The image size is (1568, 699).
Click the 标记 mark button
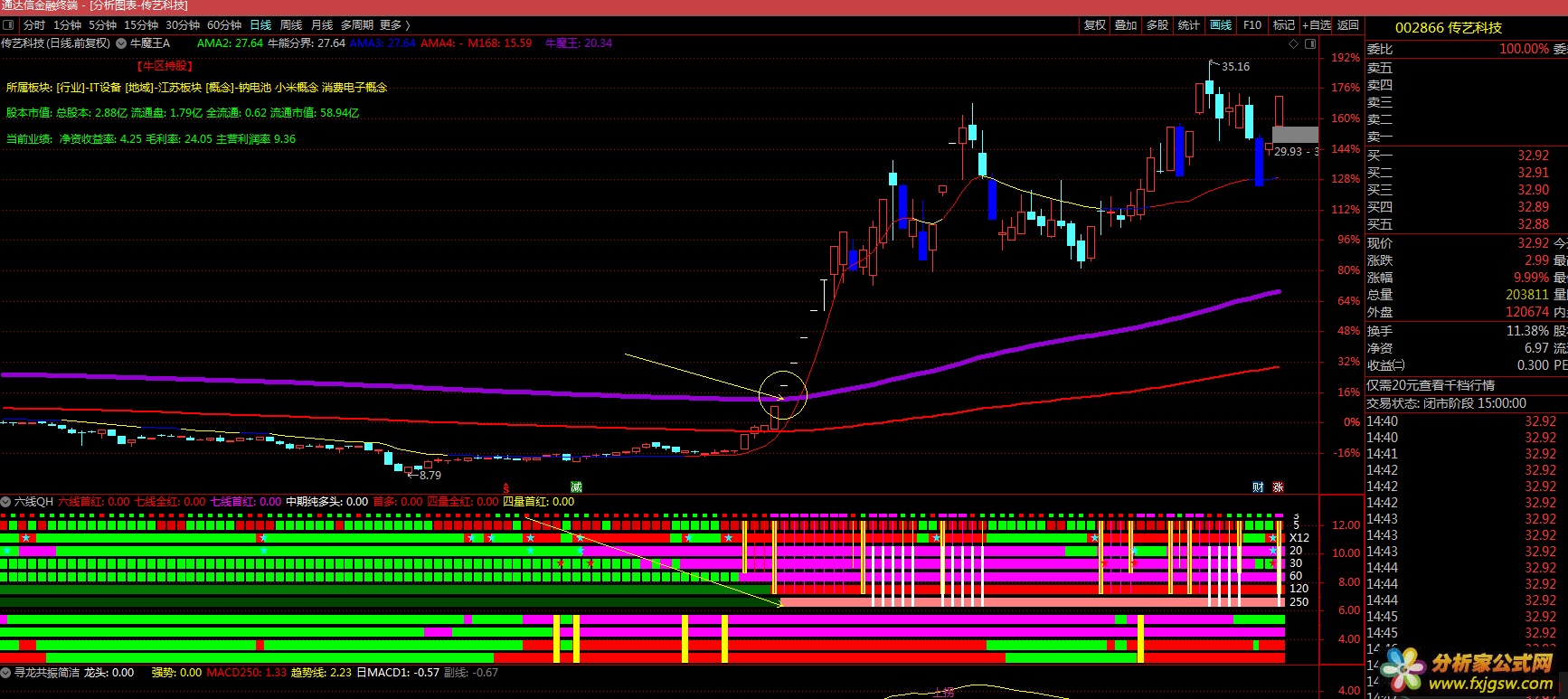[x=1284, y=24]
